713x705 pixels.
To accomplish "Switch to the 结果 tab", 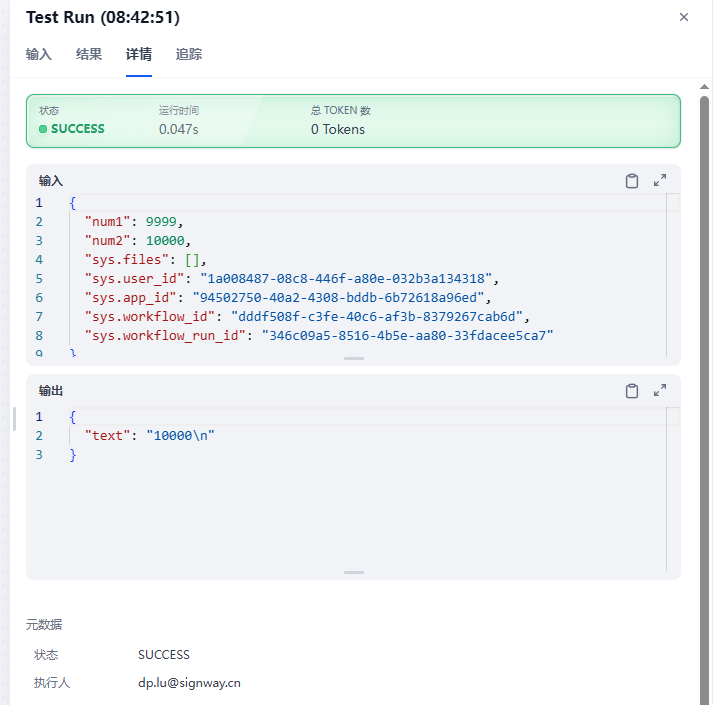I will coord(89,55).
